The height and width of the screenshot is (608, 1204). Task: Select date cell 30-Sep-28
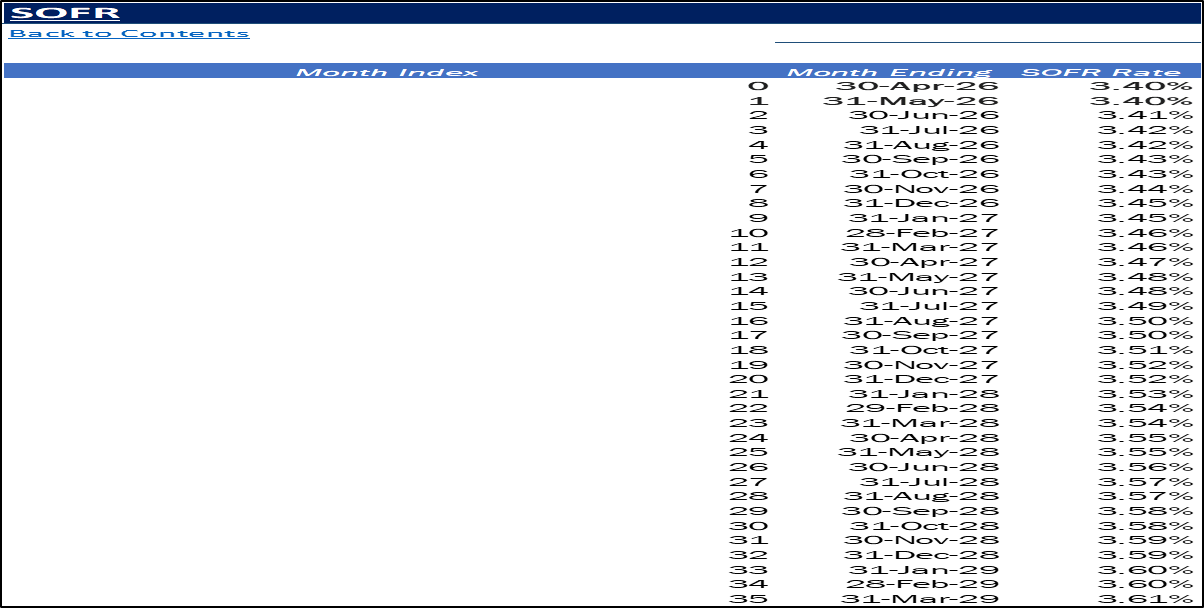pyautogui.click(x=920, y=511)
